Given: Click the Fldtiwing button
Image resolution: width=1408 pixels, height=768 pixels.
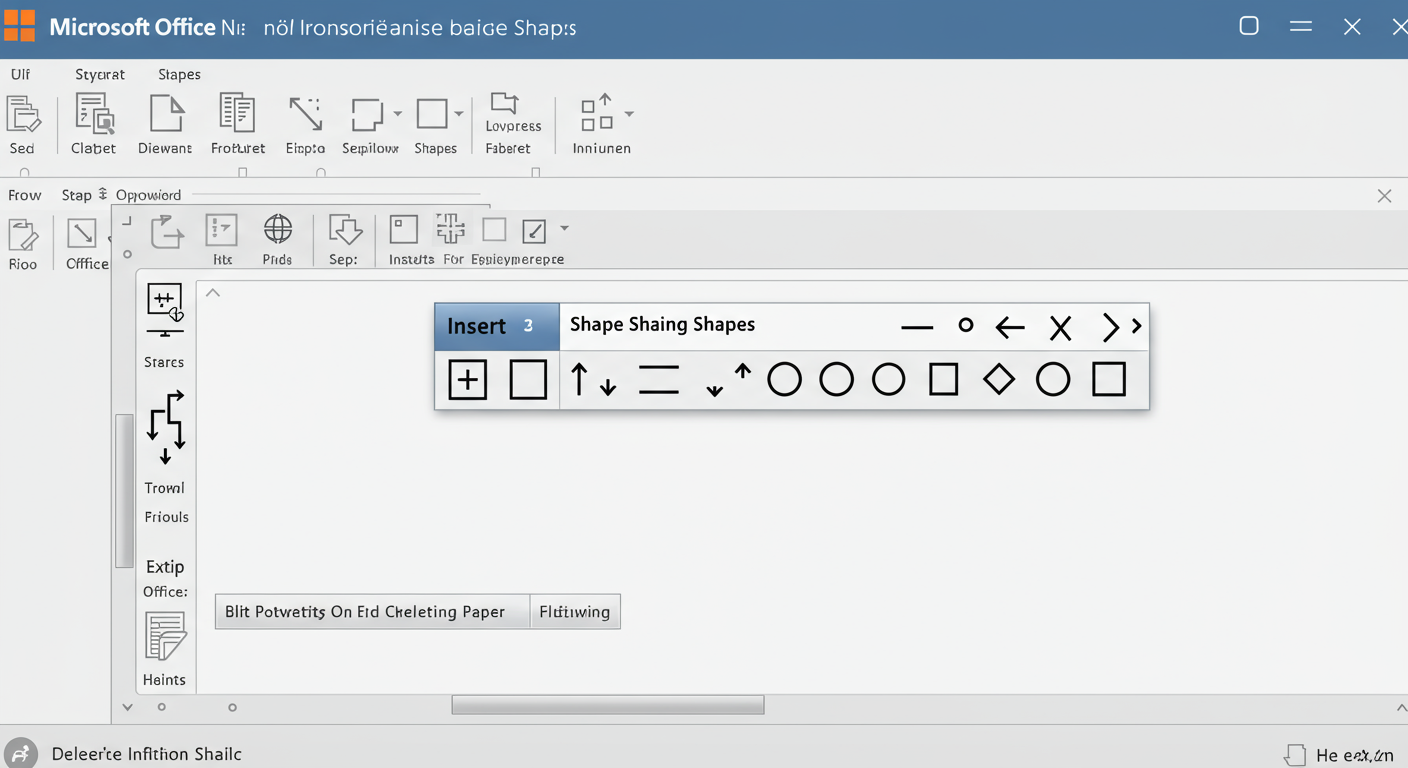Looking at the screenshot, I should [575, 612].
